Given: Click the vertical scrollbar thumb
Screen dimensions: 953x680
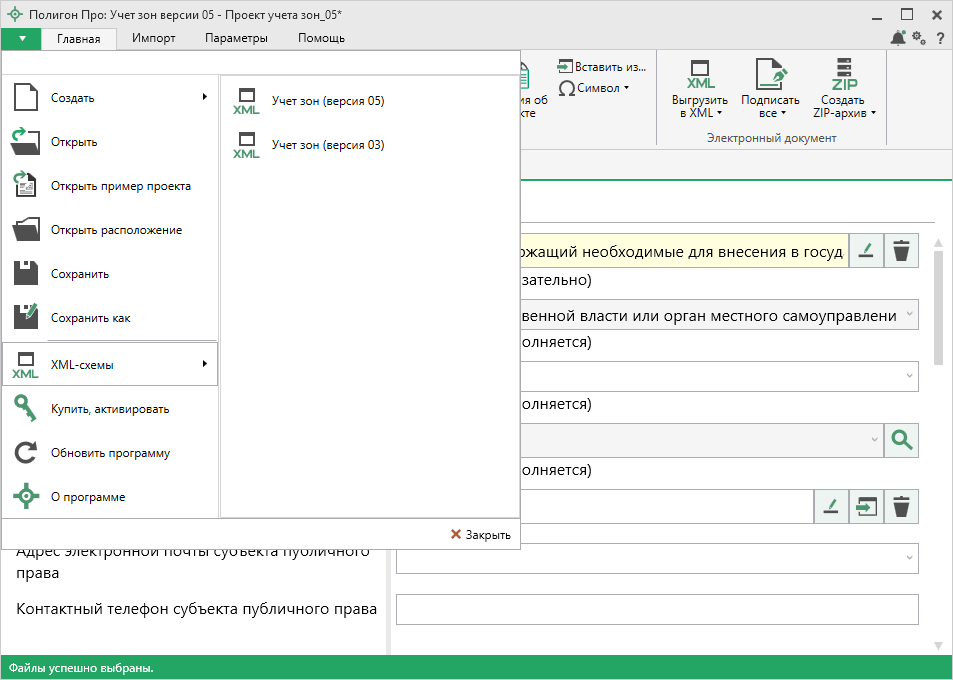Looking at the screenshot, I should (938, 310).
